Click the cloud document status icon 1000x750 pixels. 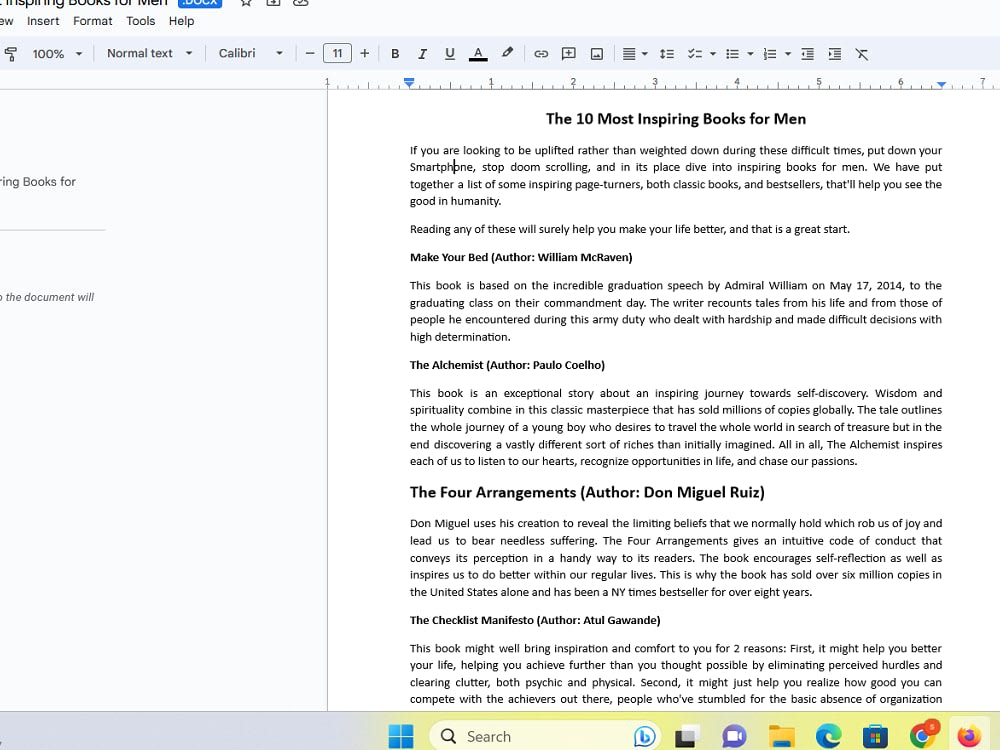click(300, 3)
